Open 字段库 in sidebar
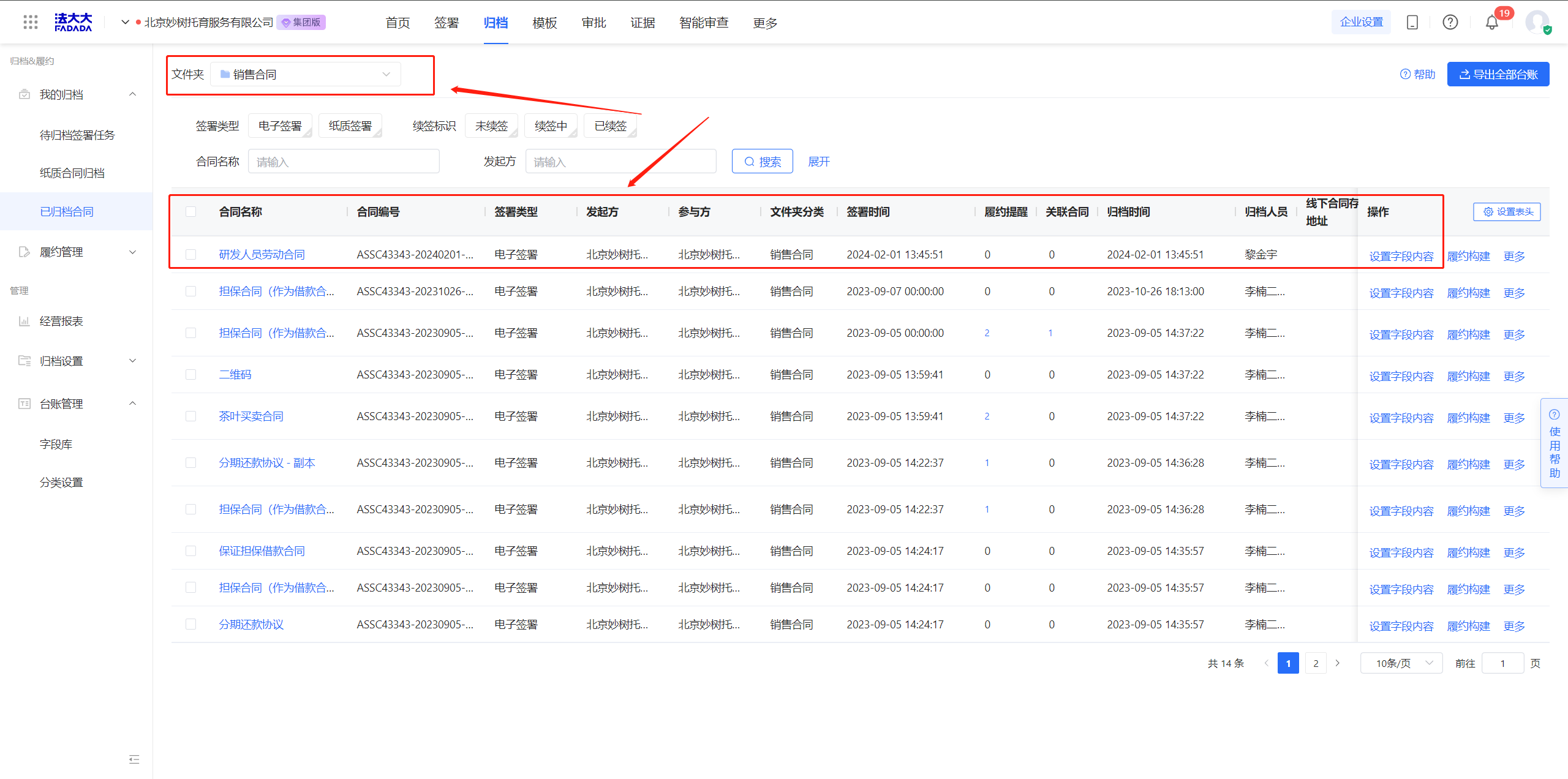The image size is (1568, 779). tap(56, 444)
